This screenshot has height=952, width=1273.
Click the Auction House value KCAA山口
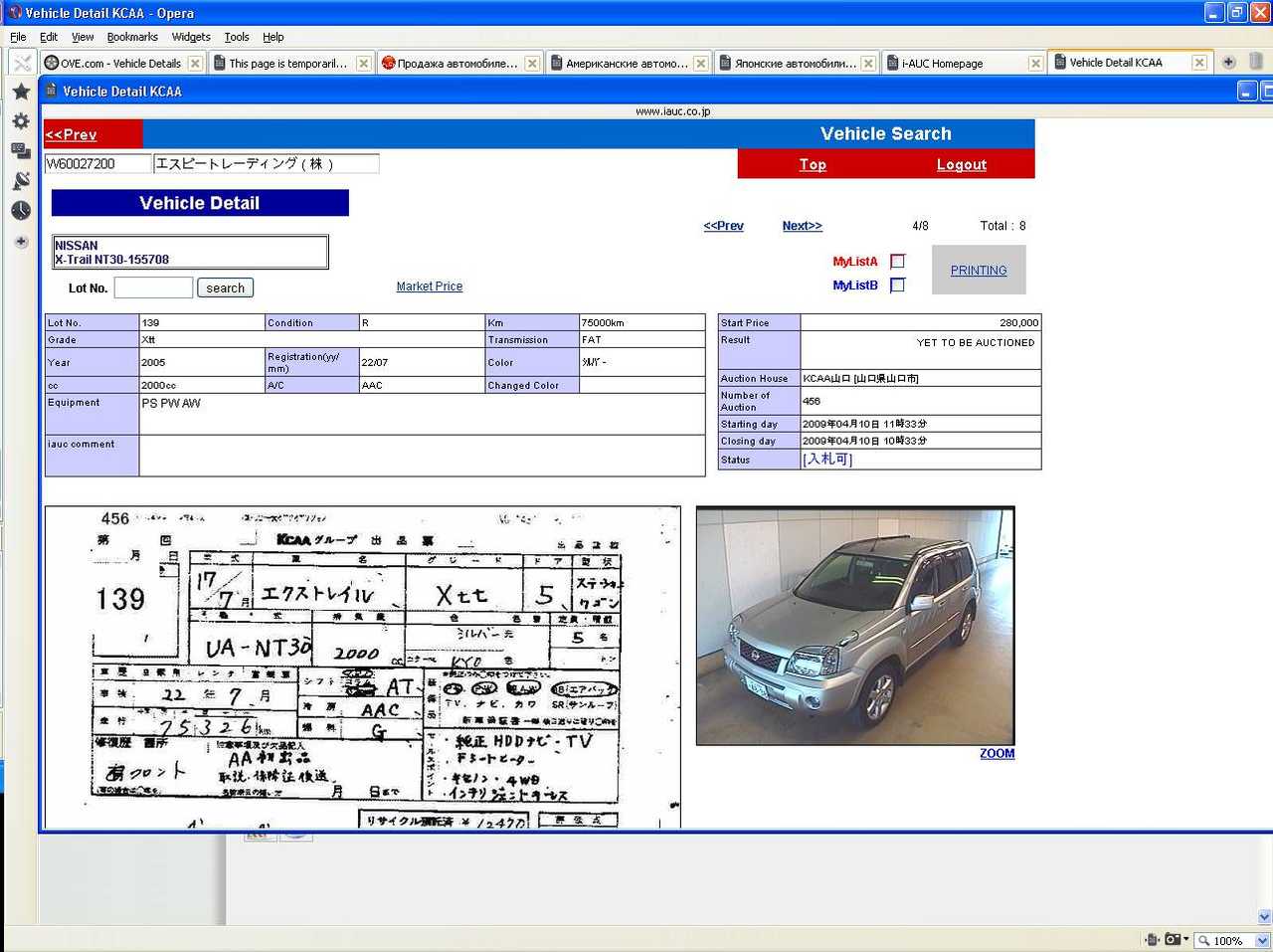tap(861, 378)
